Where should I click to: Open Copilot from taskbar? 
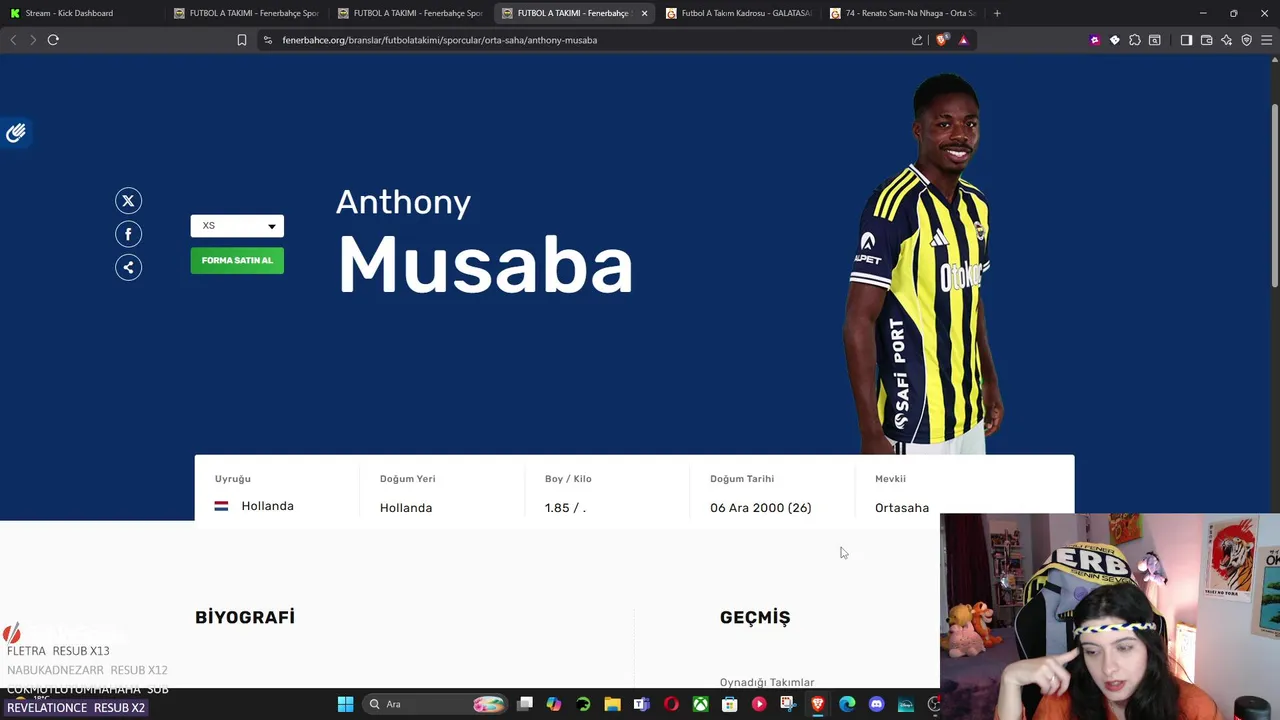[x=554, y=704]
